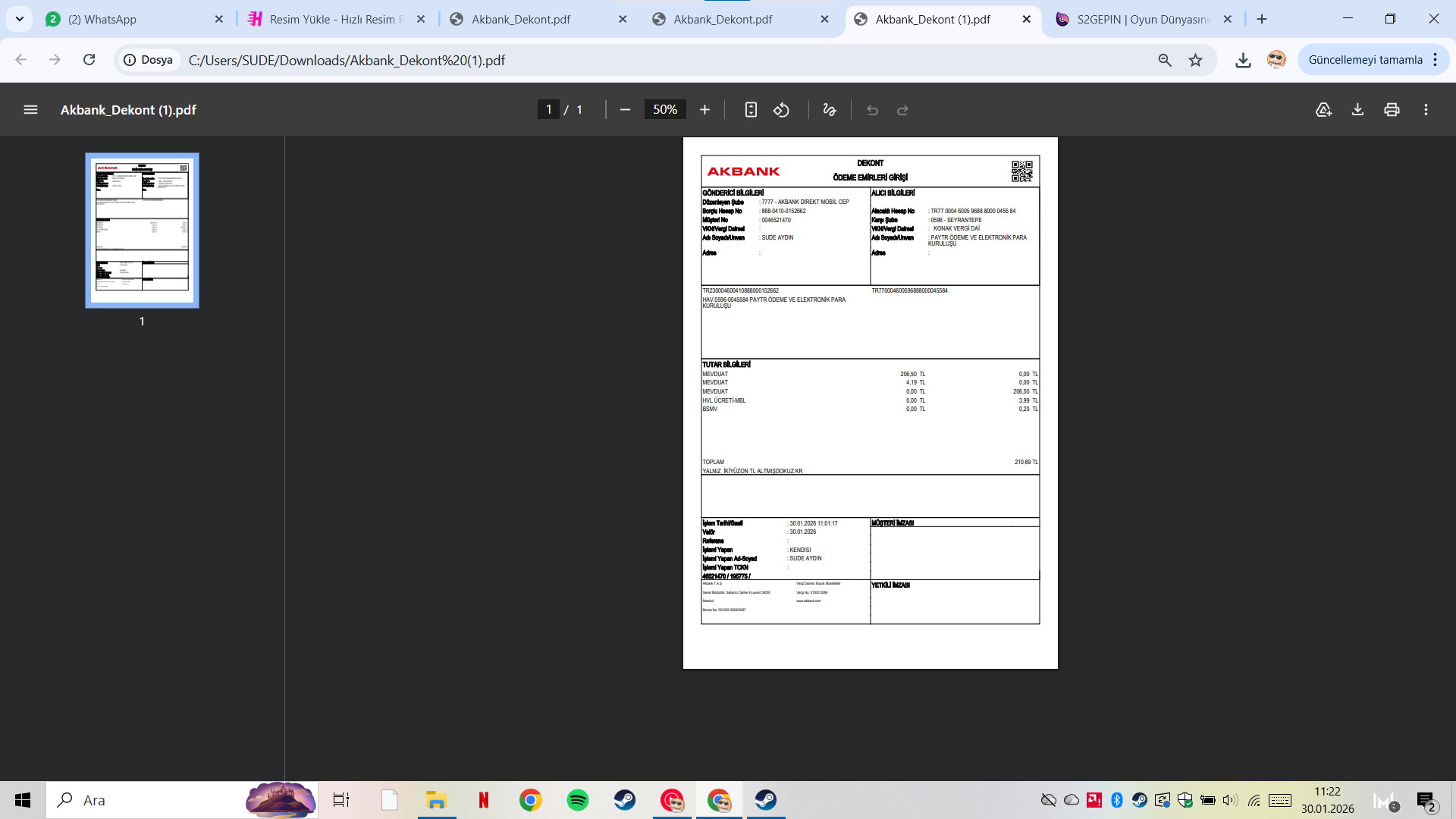This screenshot has height=819, width=1456.
Task: Go forward in browser history
Action: [55, 60]
